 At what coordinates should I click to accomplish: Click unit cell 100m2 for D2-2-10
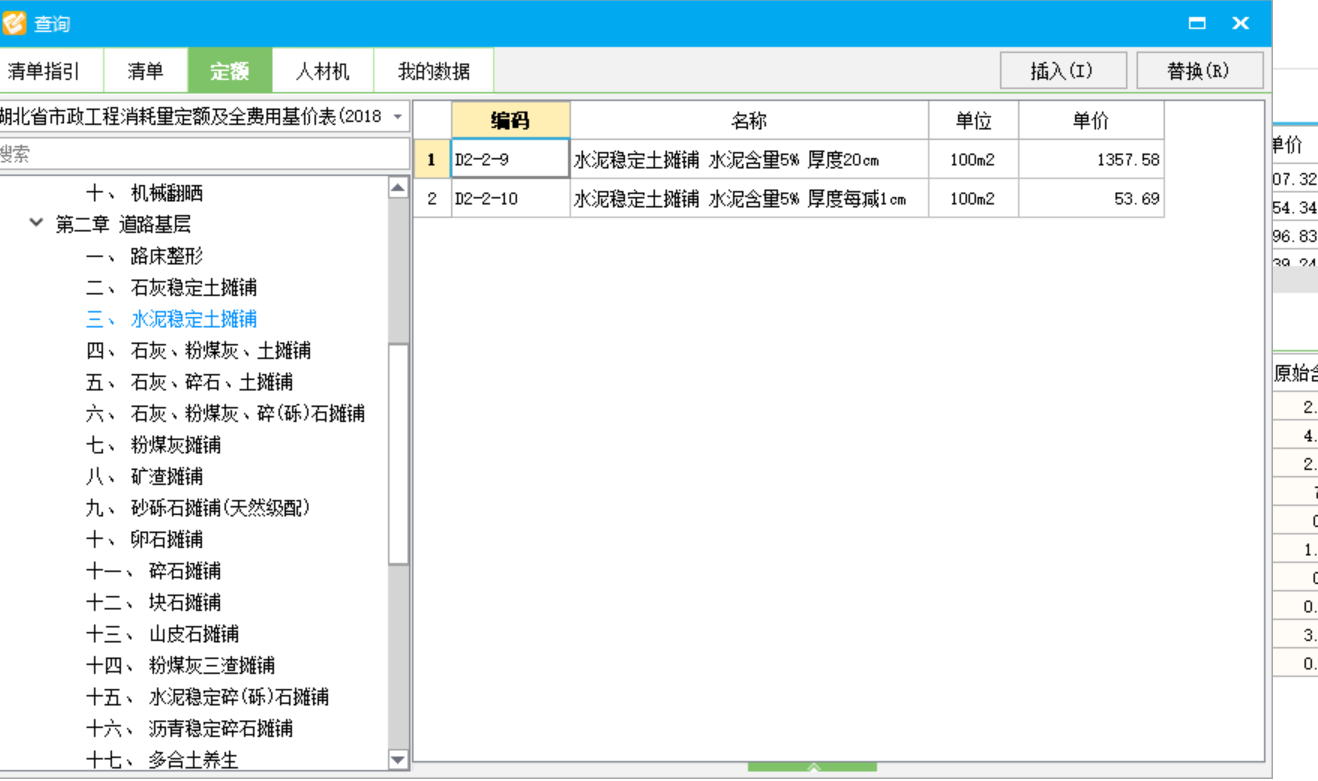point(973,198)
